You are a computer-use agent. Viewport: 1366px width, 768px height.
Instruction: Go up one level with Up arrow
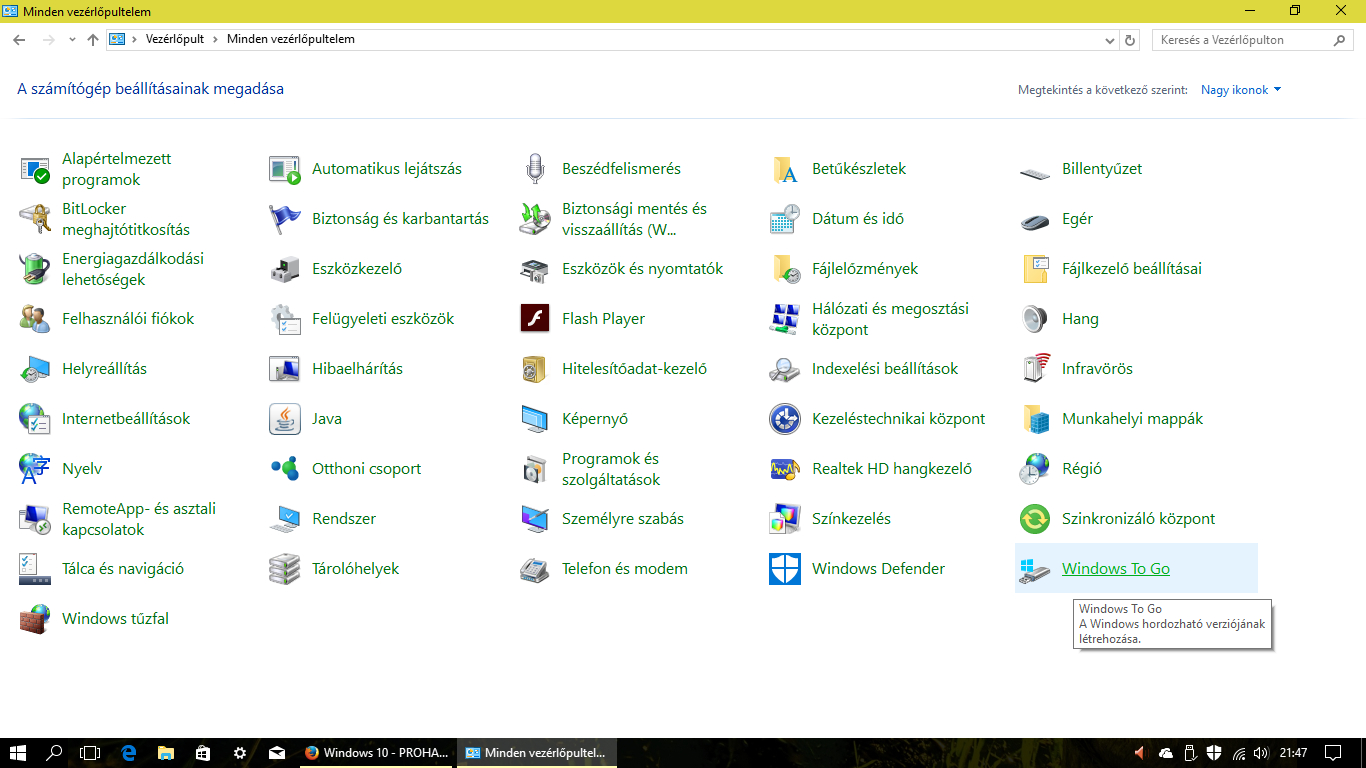pyautogui.click(x=93, y=40)
